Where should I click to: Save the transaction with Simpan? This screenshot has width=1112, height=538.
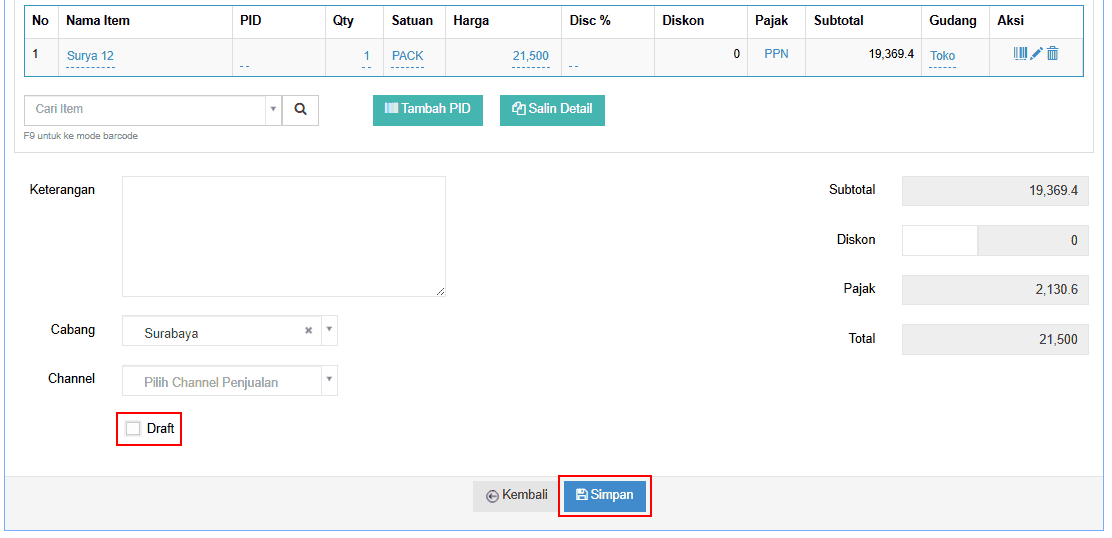(605, 496)
